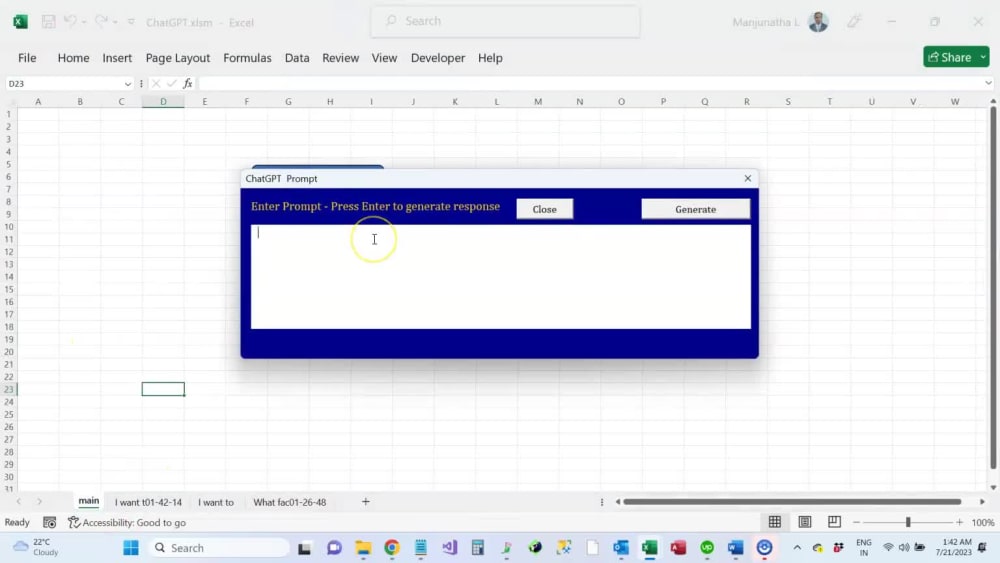Click the Save icon in the title bar
Screen dimensions: 1000x563
pos(48,22)
